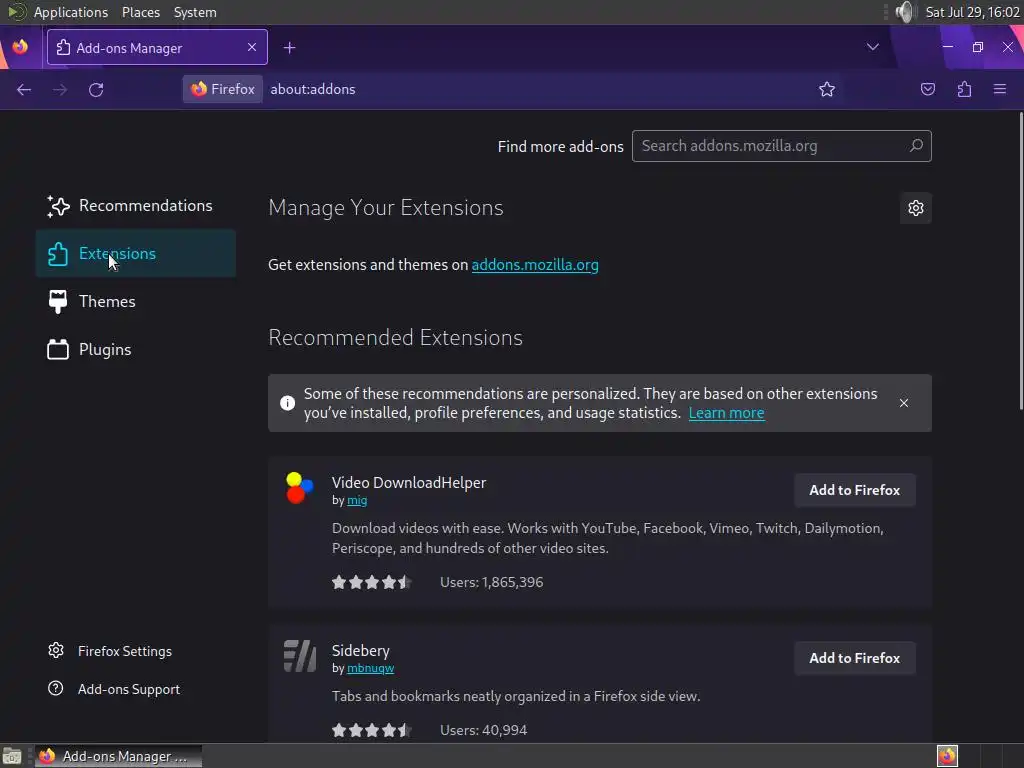
Task: Open the Firefox hamburger application menu
Action: click(1000, 89)
